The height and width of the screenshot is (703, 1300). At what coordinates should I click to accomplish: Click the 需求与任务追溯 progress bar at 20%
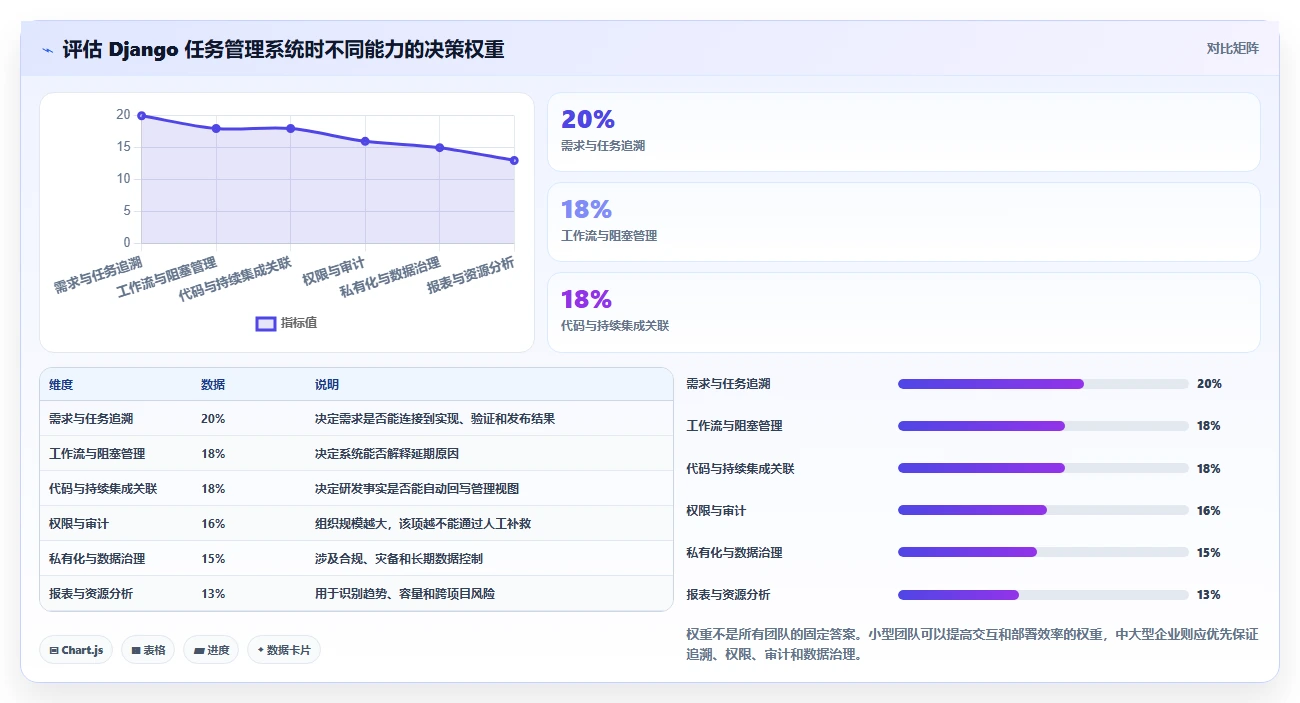[1043, 384]
